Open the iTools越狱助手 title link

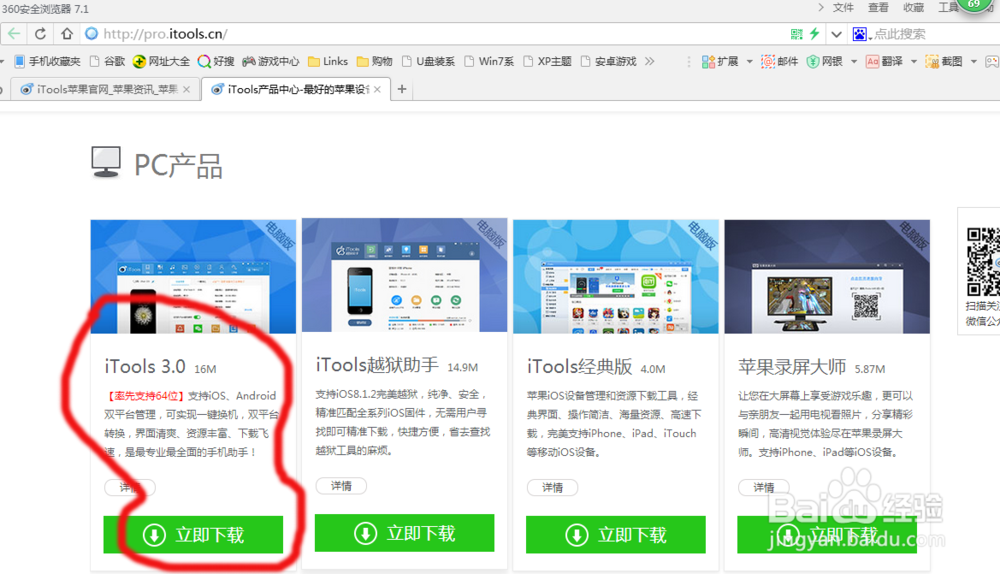pos(377,365)
